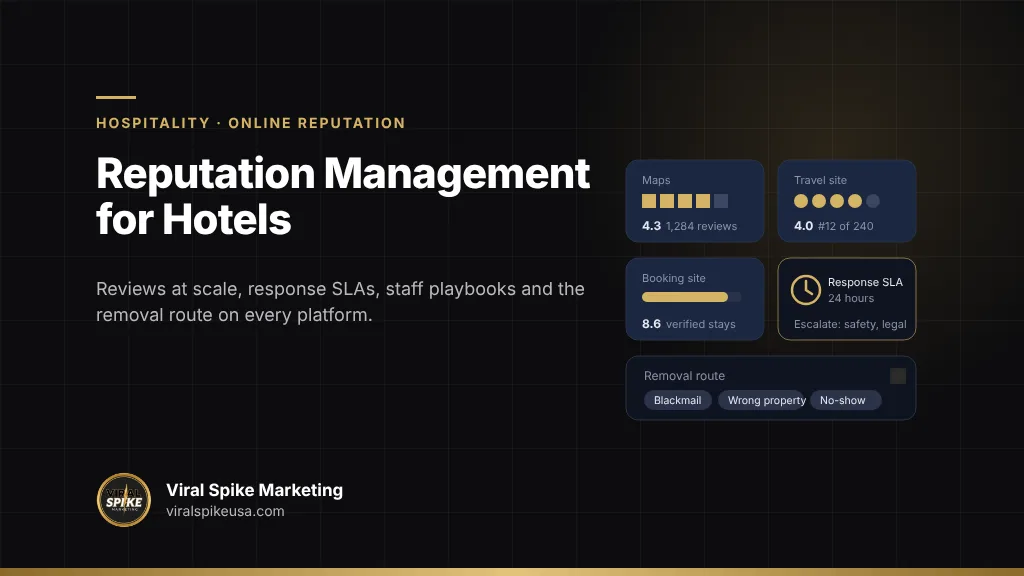Click the Booking site card label
The width and height of the screenshot is (1024, 576).
pos(674,278)
